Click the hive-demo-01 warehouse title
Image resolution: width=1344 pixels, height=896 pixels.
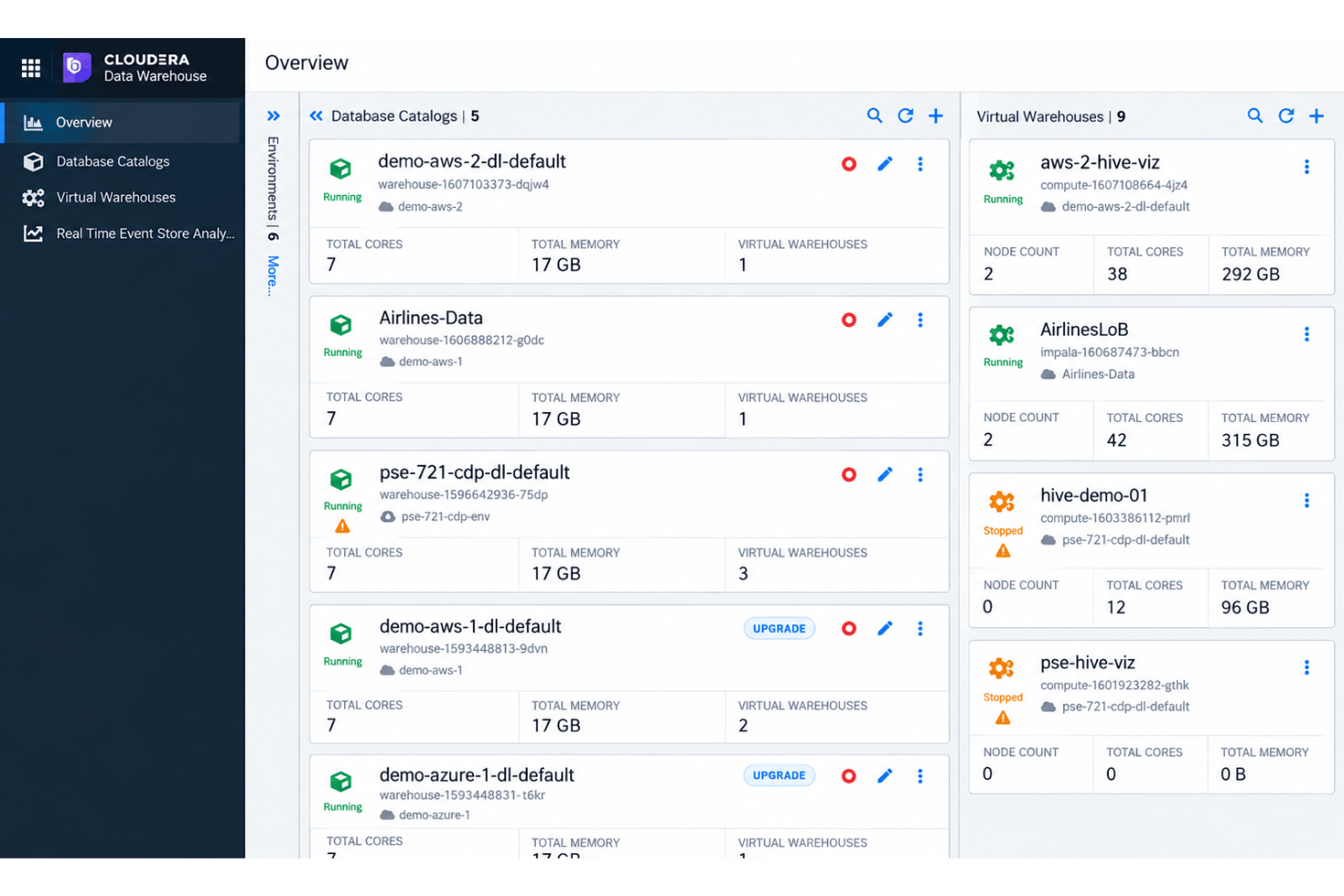[x=1094, y=496]
